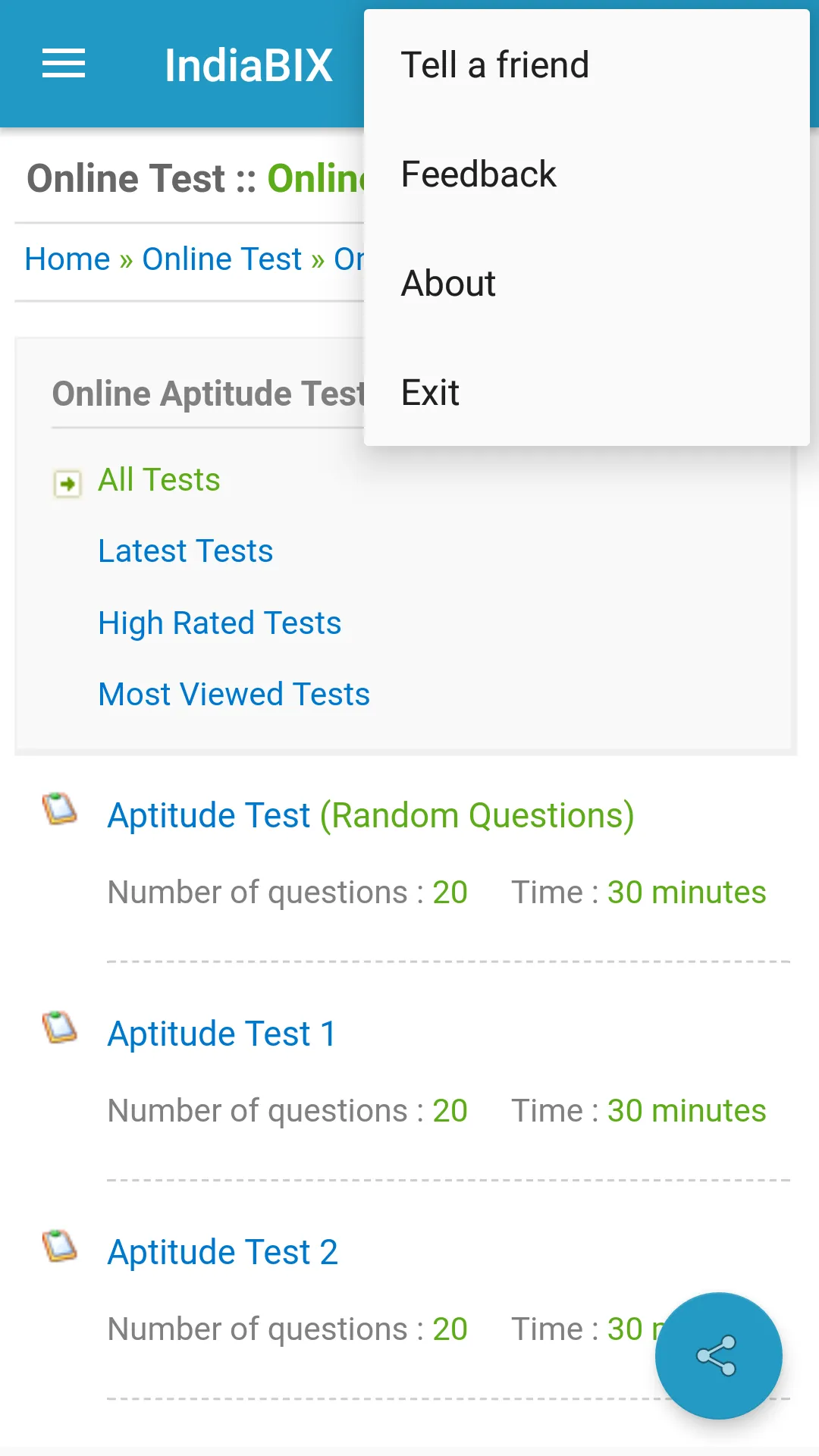Click the clipboard icon beside Aptitude Test 2
Viewport: 819px width, 1456px height.
tap(60, 1246)
